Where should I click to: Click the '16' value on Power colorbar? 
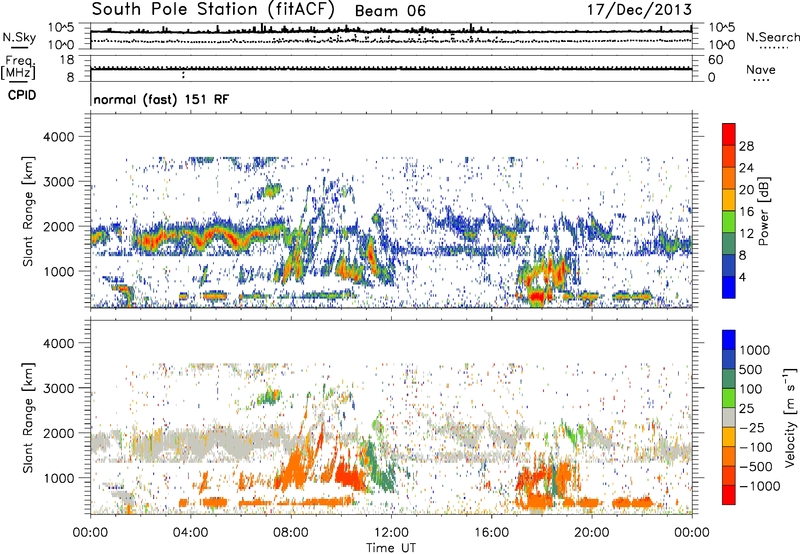point(746,212)
